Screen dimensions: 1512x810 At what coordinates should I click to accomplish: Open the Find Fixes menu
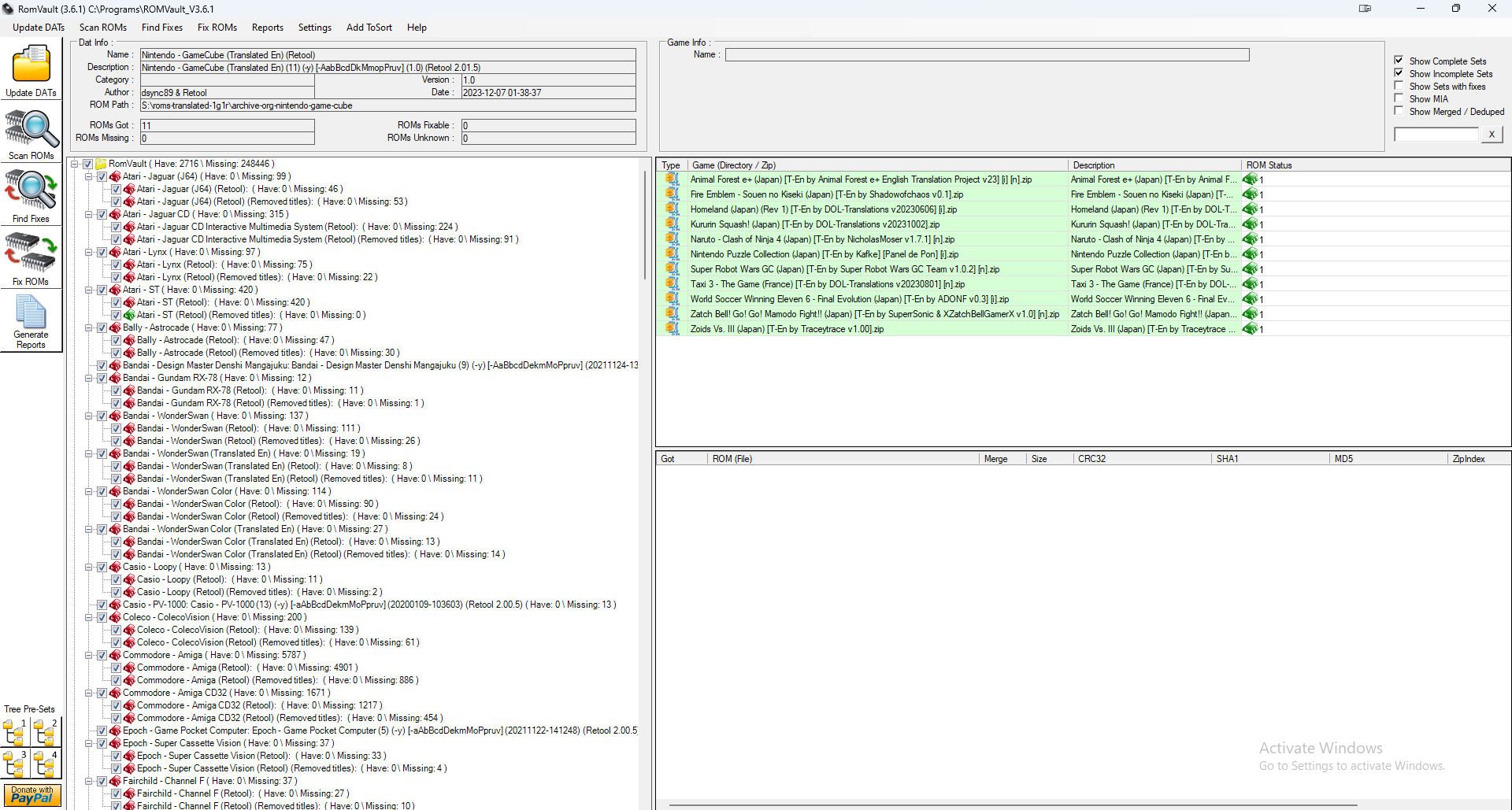point(162,28)
